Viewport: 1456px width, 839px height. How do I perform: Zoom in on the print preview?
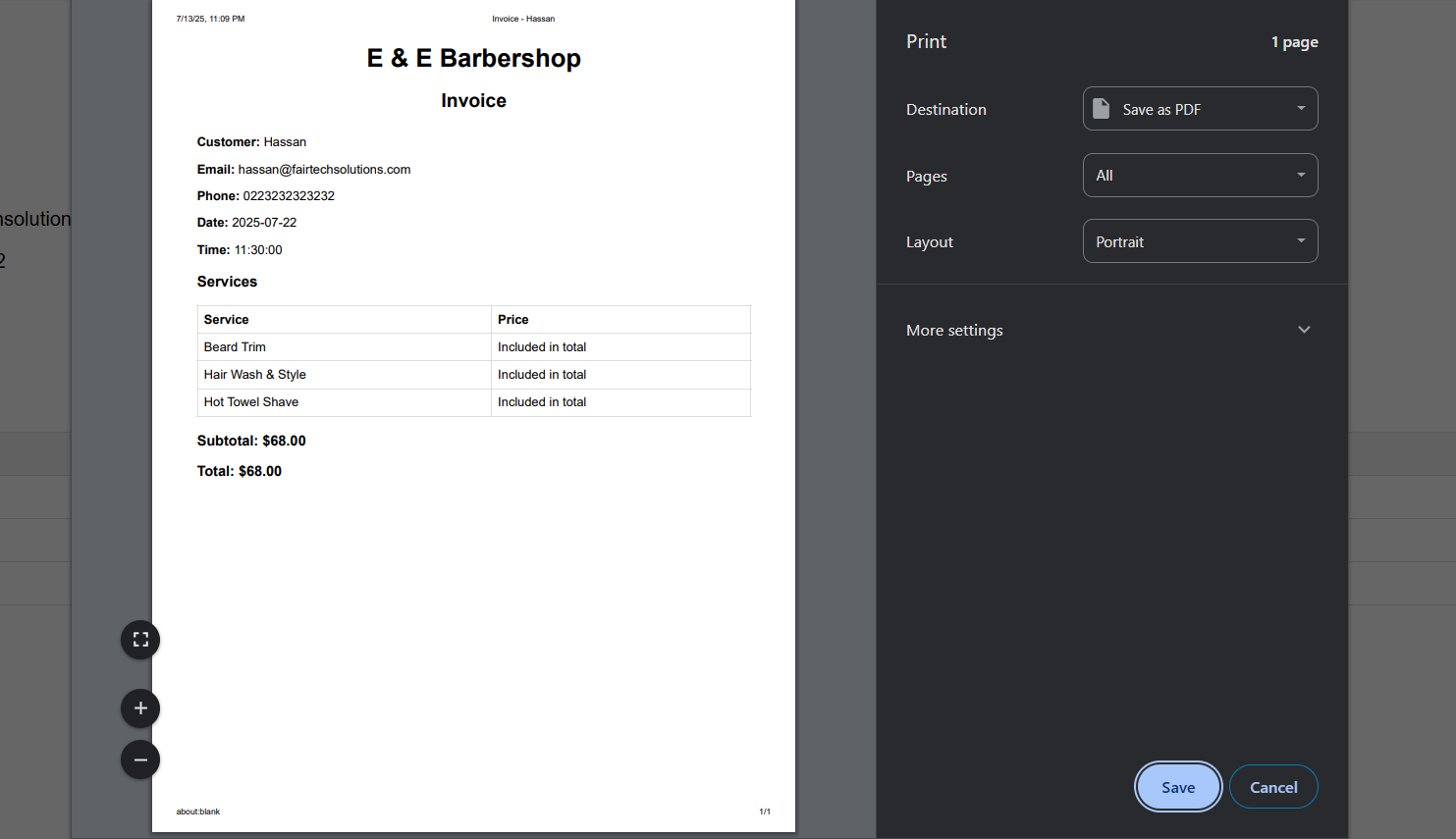coord(139,708)
